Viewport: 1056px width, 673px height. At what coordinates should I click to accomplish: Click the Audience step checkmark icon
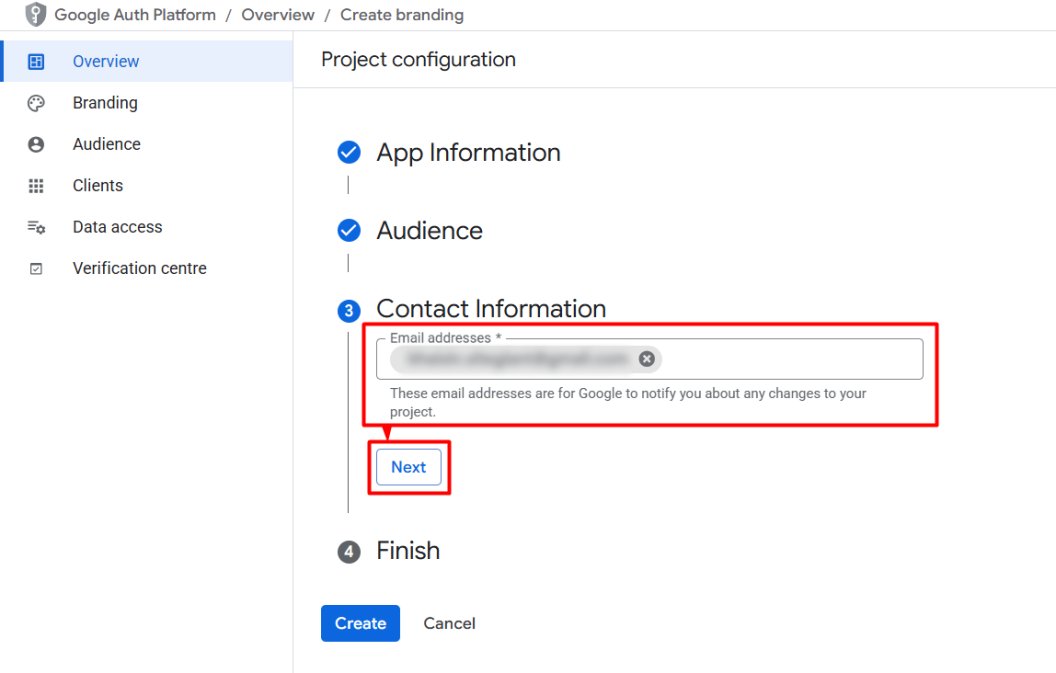349,230
